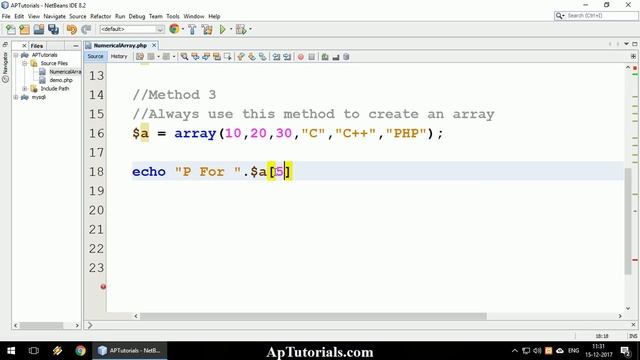Open the project configuration default dropdown

(131, 29)
